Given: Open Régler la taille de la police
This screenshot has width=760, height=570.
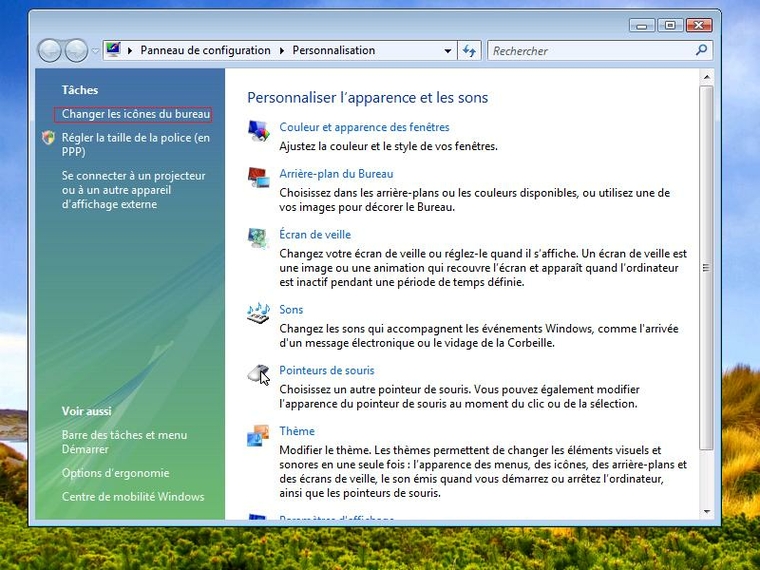Looking at the screenshot, I should coord(136,144).
